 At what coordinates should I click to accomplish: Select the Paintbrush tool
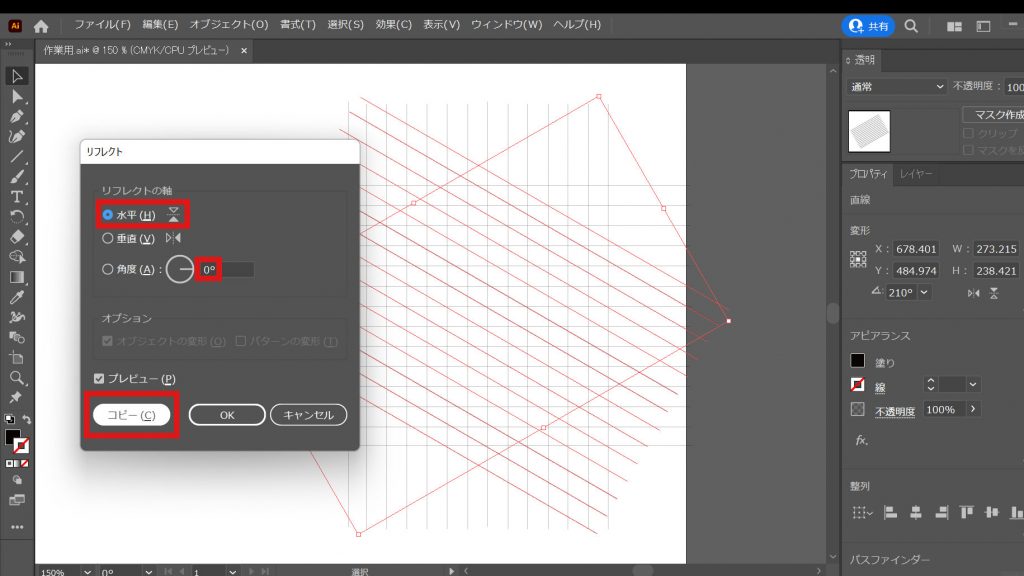tap(17, 177)
